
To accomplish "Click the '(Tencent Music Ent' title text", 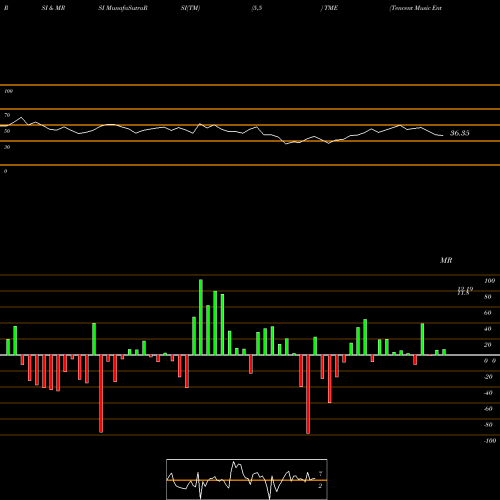I will click(x=416, y=8).
